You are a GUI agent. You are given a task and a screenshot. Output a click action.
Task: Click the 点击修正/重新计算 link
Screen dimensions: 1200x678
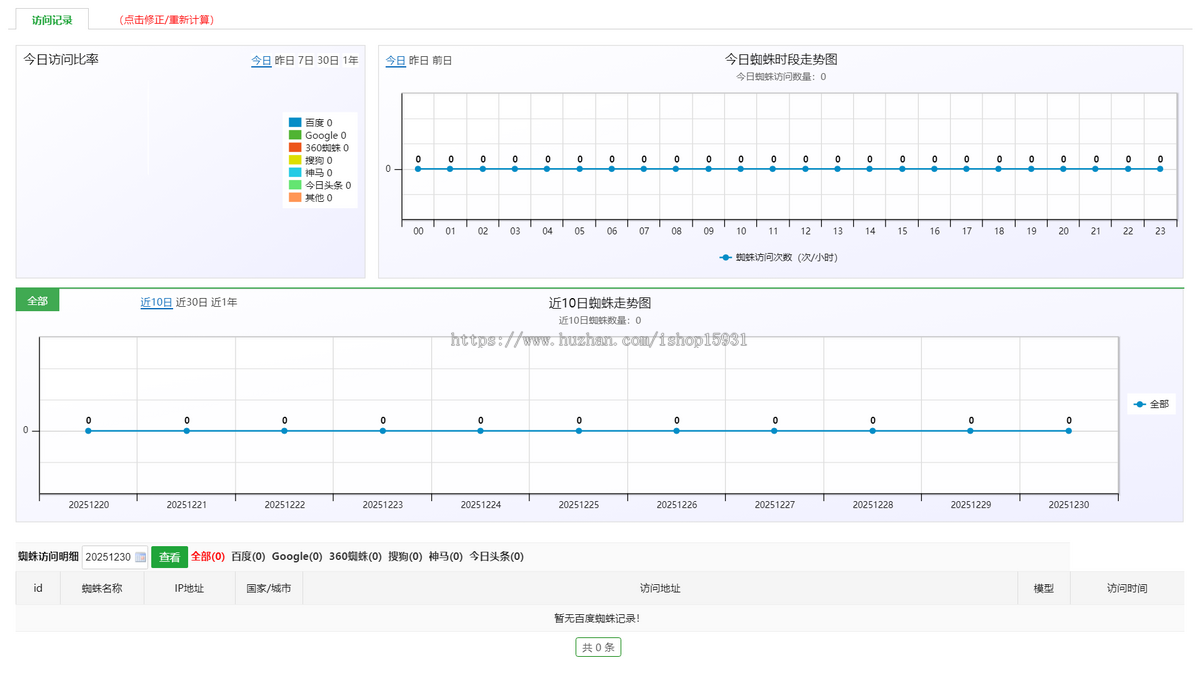click(166, 20)
